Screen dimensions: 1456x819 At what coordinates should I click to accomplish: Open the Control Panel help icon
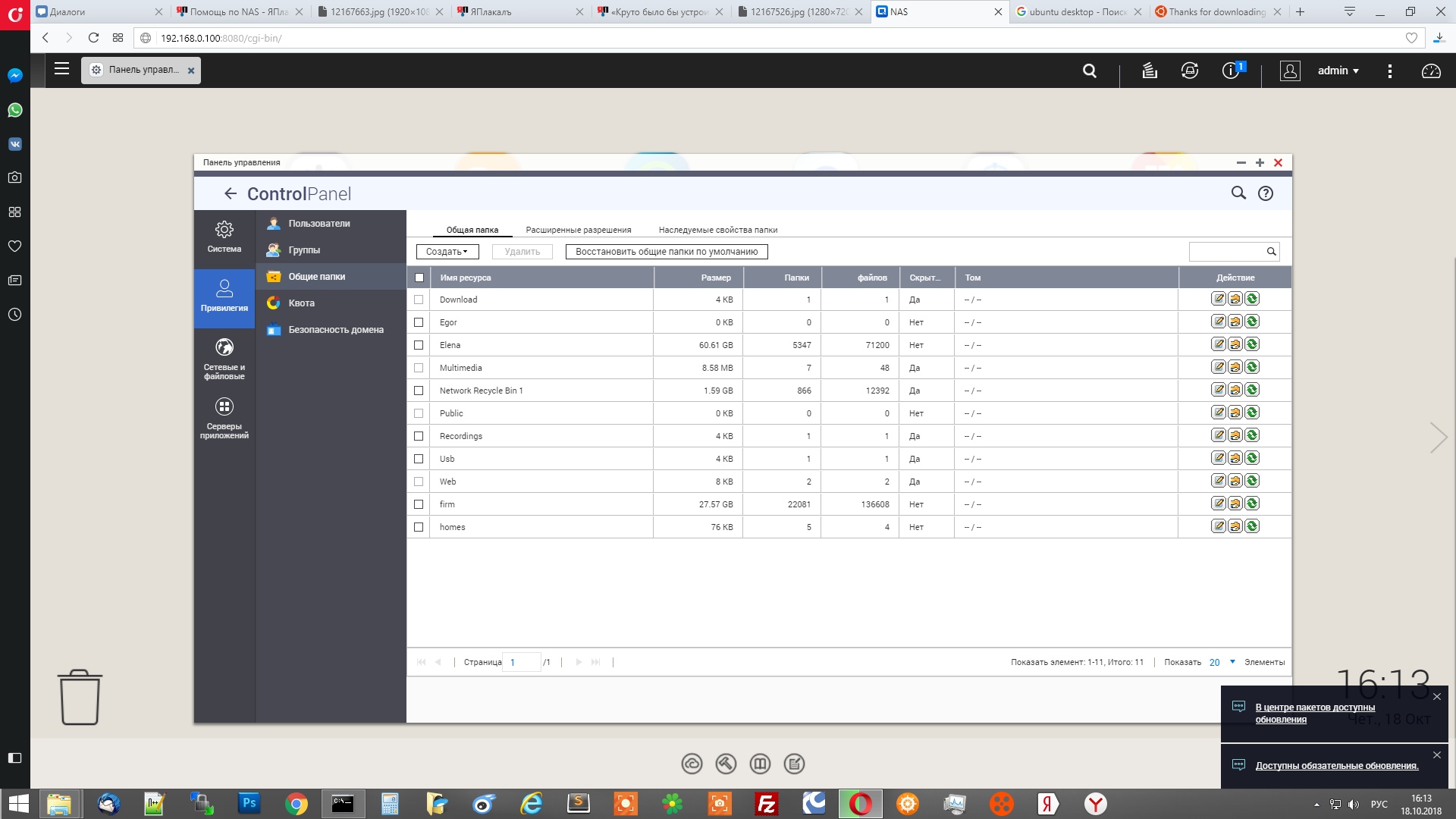coord(1266,193)
